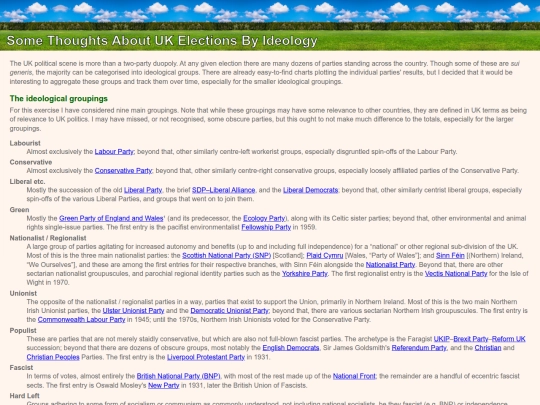Click the Scottish National Party (SNP) link
Viewport: 540px width, 405px height.
(227, 256)
